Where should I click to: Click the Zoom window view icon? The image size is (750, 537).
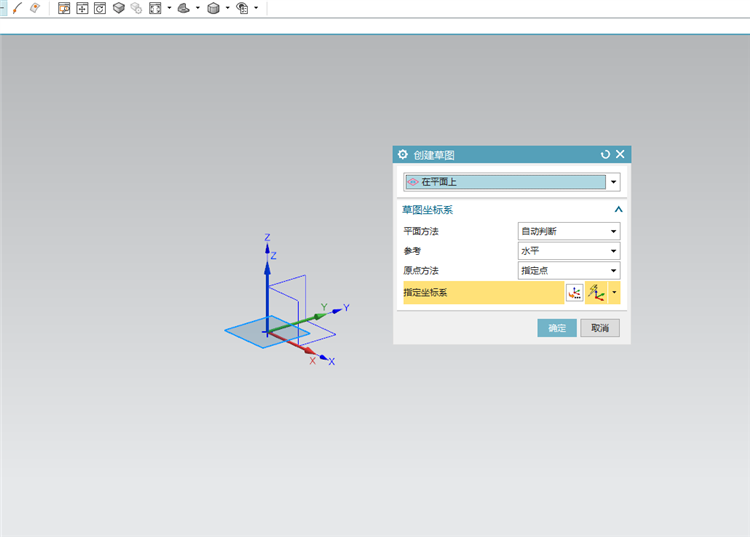64,8
